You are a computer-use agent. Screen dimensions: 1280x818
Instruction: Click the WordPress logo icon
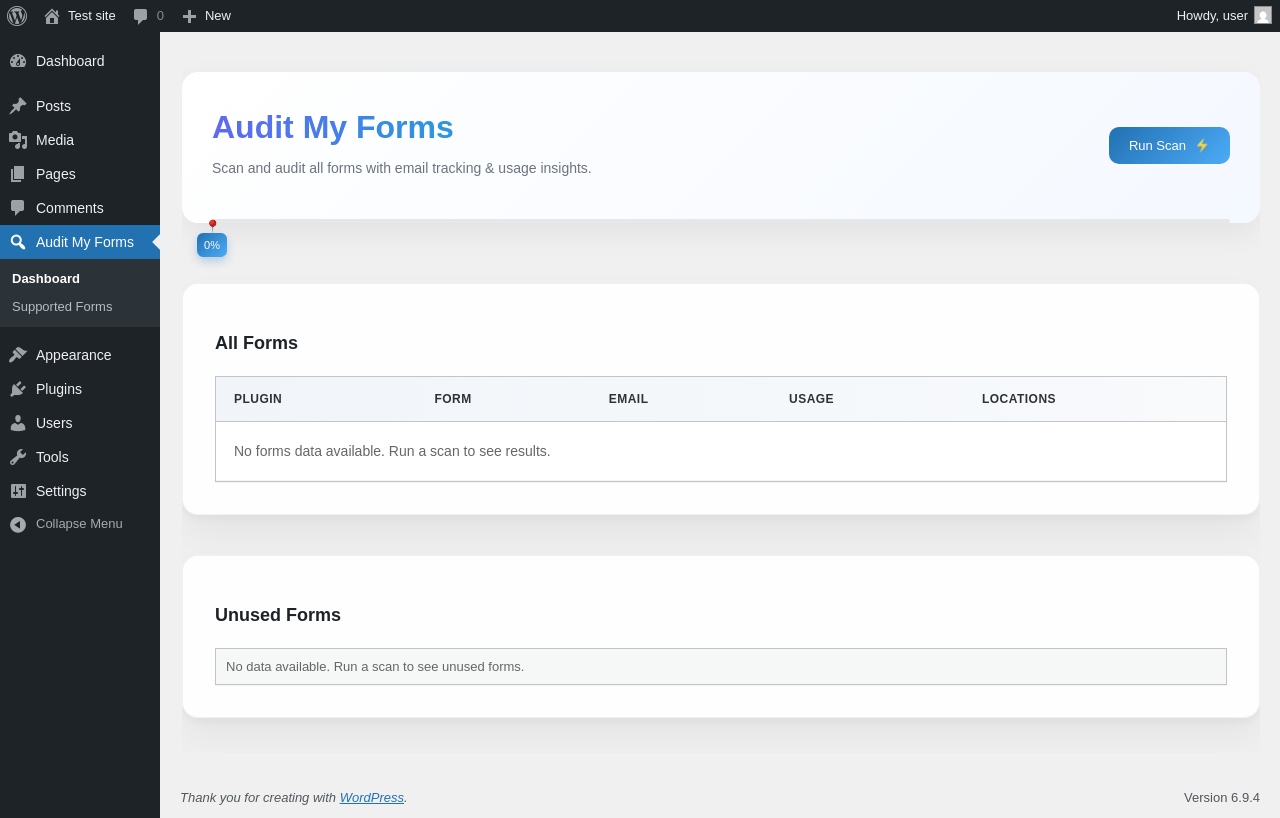(x=17, y=16)
